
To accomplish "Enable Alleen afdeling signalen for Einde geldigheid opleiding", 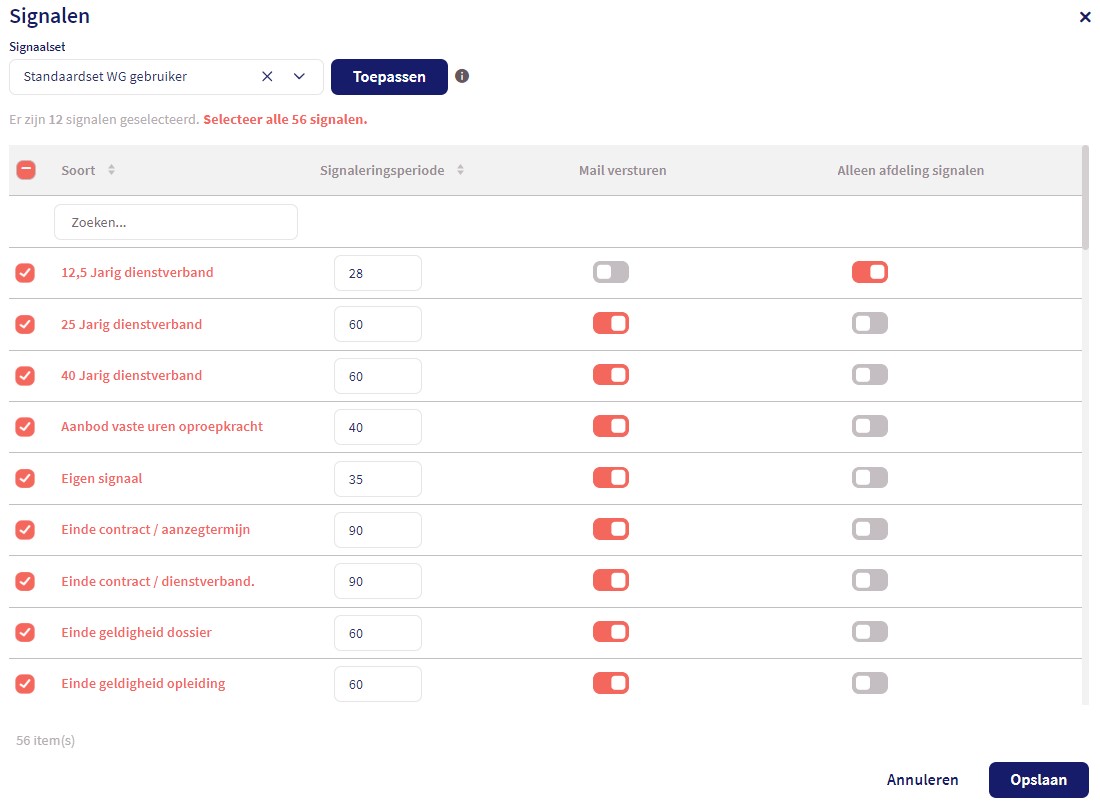I will click(869, 683).
